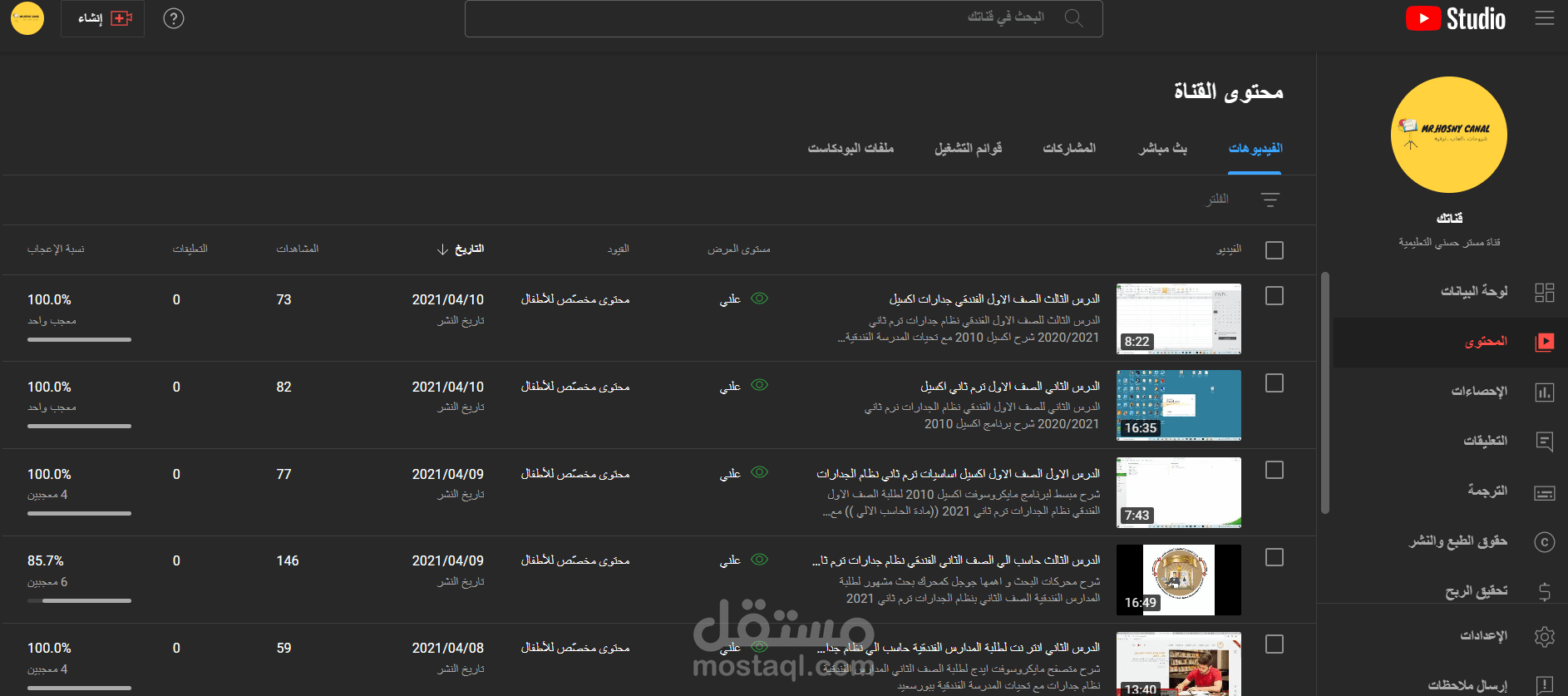Check the box for the 16:49 video
Image resolution: width=1568 pixels, height=696 pixels.
pos(1274,558)
